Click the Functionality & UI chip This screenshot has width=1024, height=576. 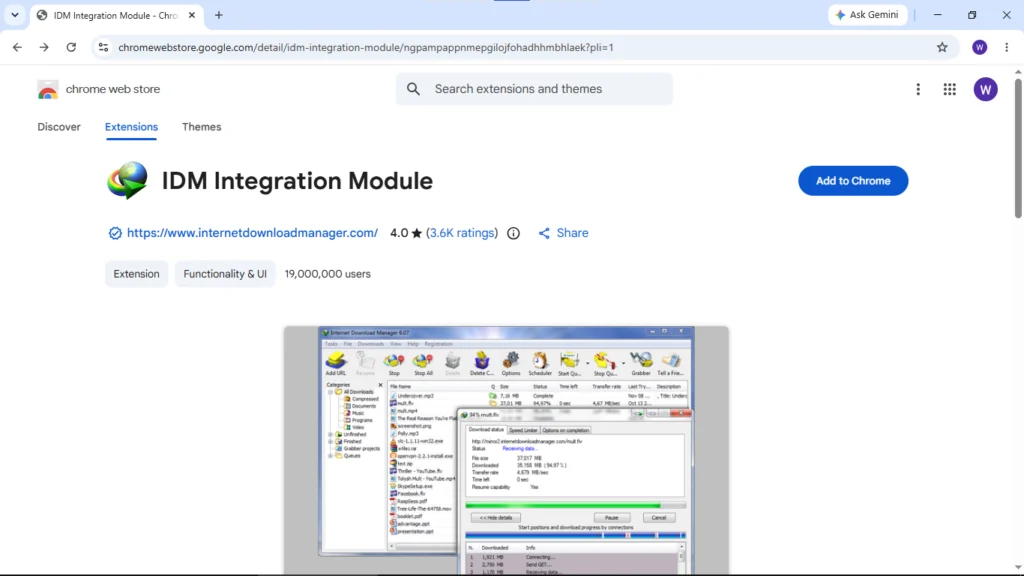(x=225, y=274)
